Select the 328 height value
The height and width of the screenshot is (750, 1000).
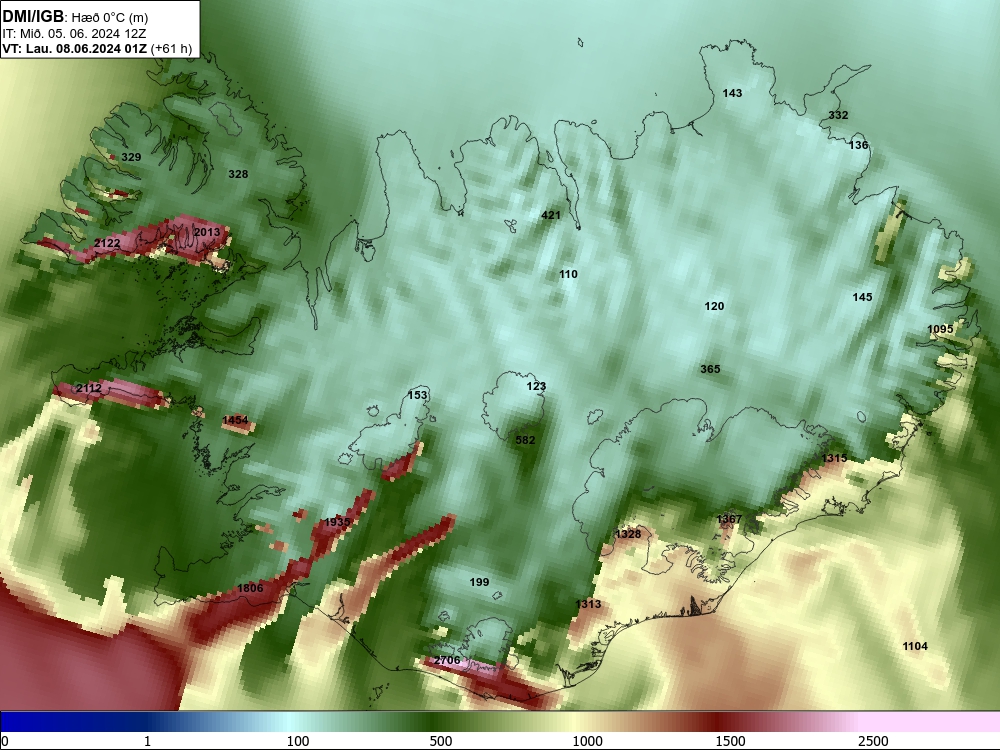click(x=238, y=174)
